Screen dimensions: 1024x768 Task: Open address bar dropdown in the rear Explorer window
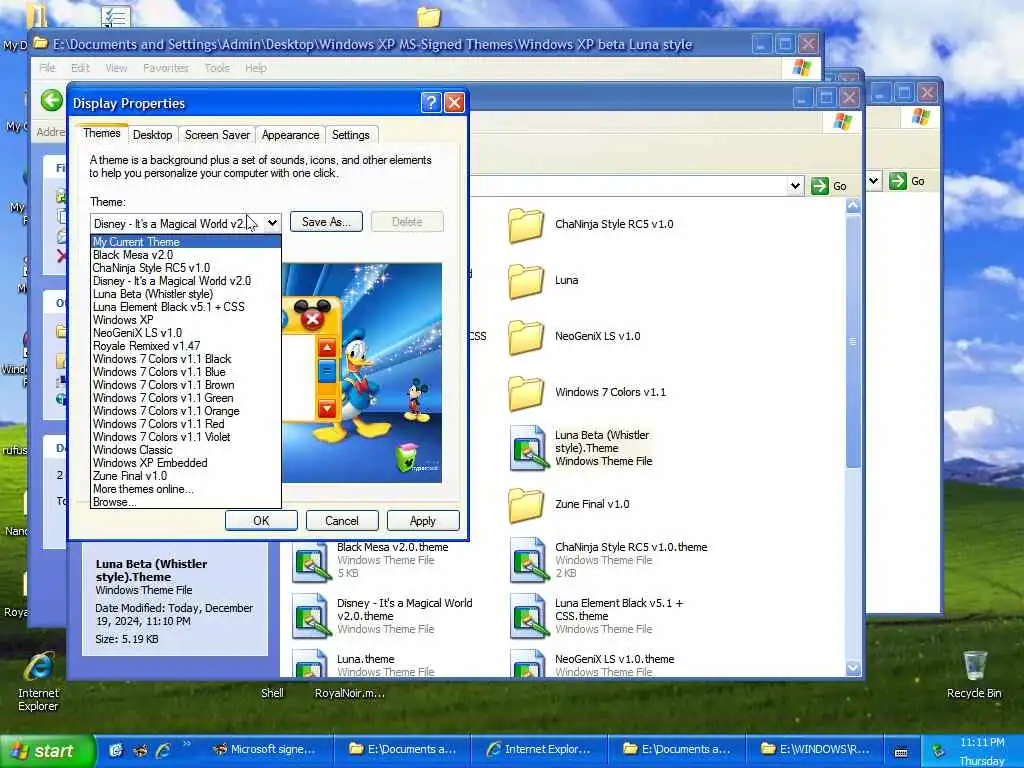874,180
